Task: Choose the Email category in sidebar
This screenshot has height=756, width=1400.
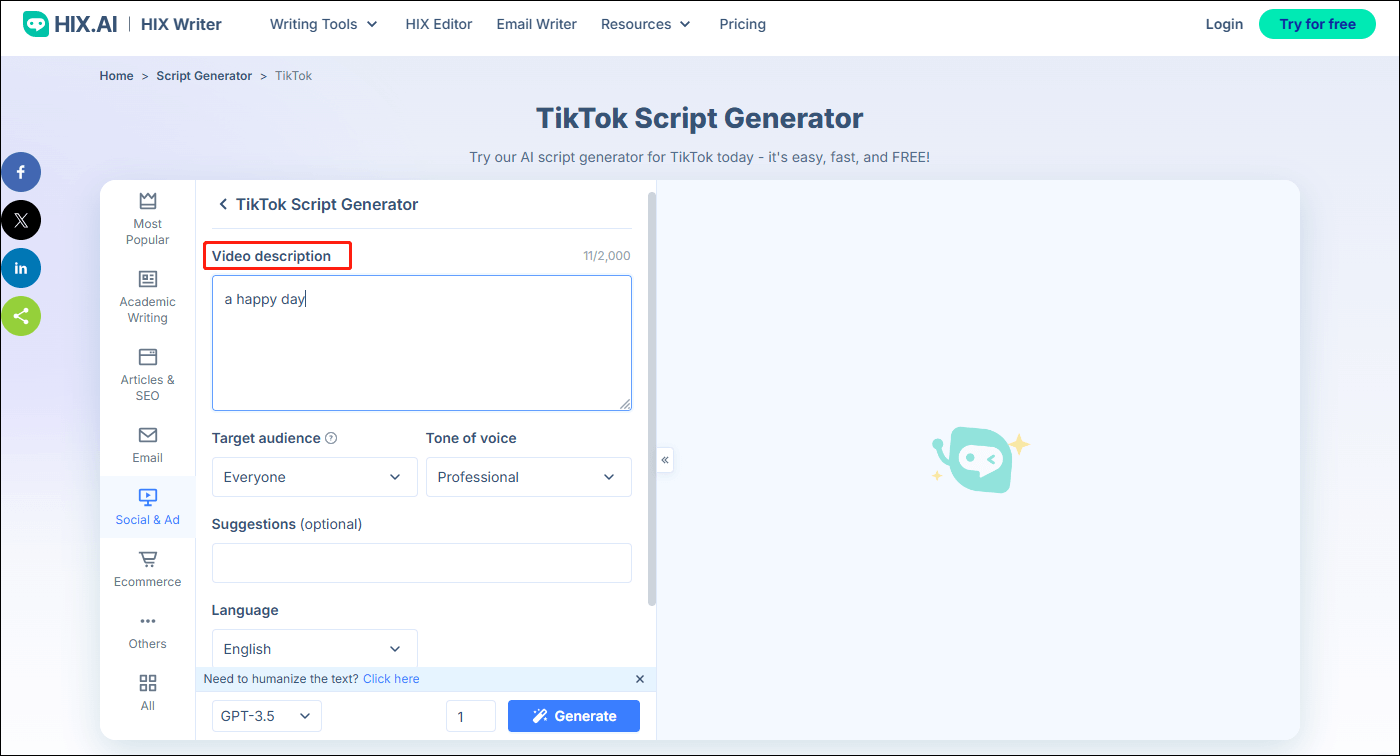Action: [148, 444]
